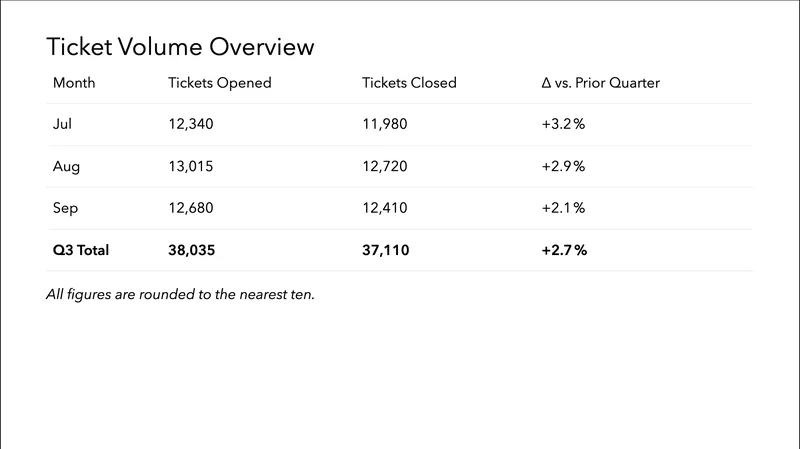This screenshot has width=800, height=449.
Task: Select the Jul tickets closed value 11,980
Action: 384,124
